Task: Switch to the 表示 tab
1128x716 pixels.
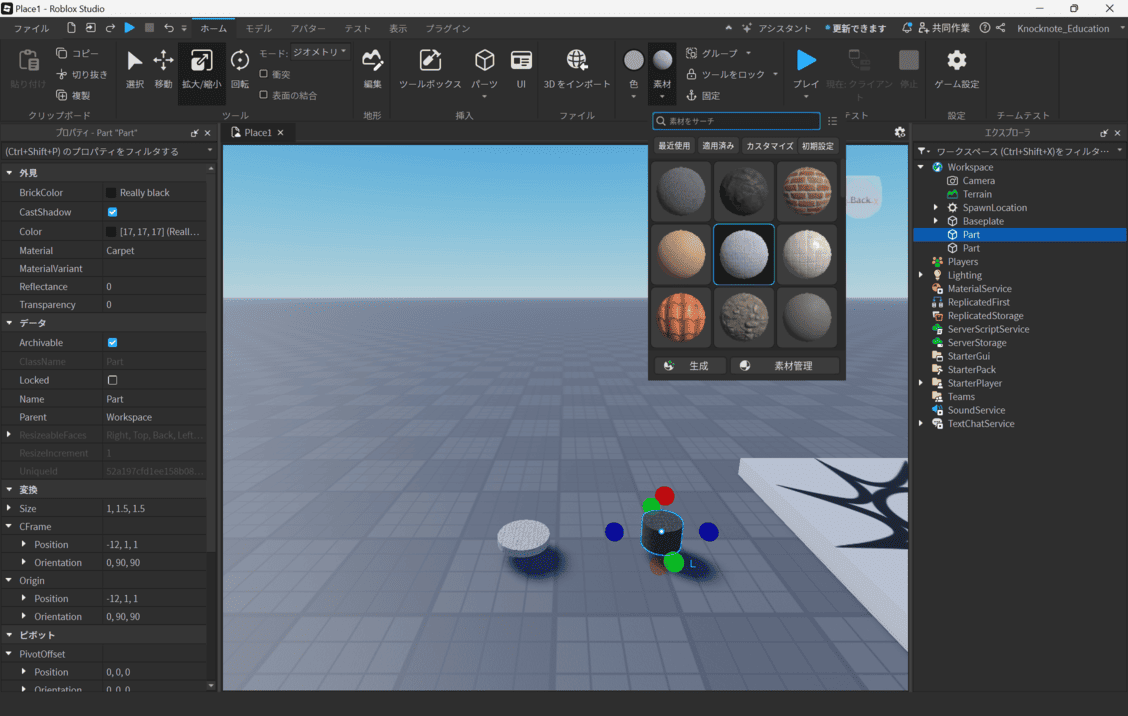Action: 398,28
